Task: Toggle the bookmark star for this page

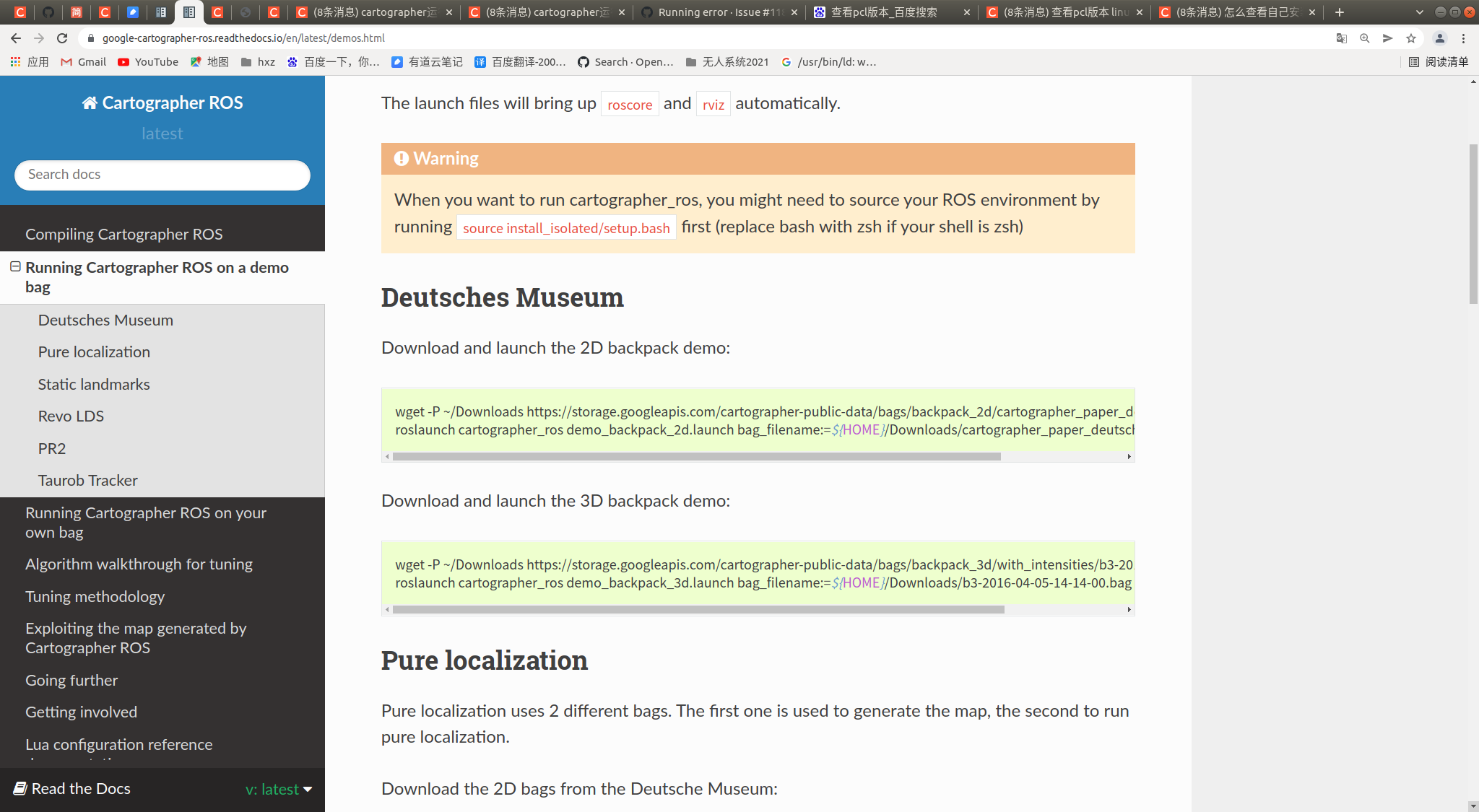Action: 1410,38
